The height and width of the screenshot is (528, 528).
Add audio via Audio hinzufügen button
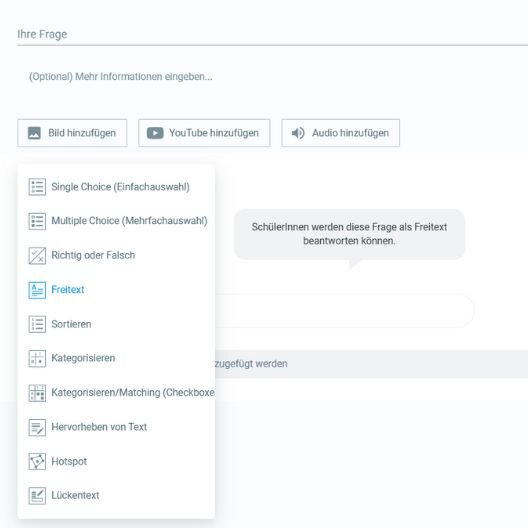340,133
